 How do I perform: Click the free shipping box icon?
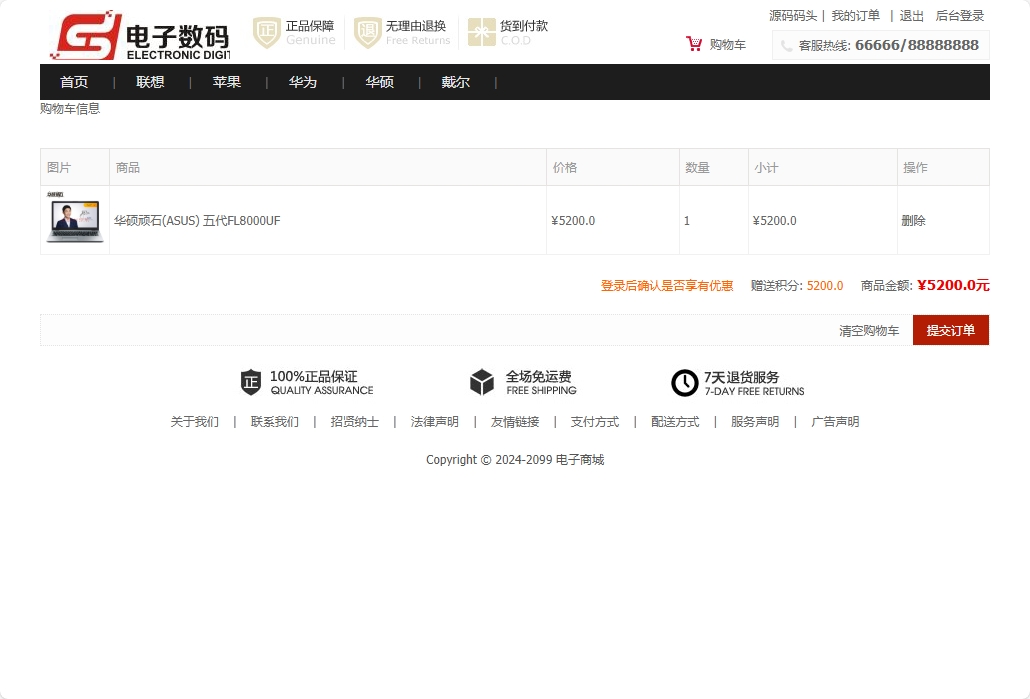tap(482, 383)
